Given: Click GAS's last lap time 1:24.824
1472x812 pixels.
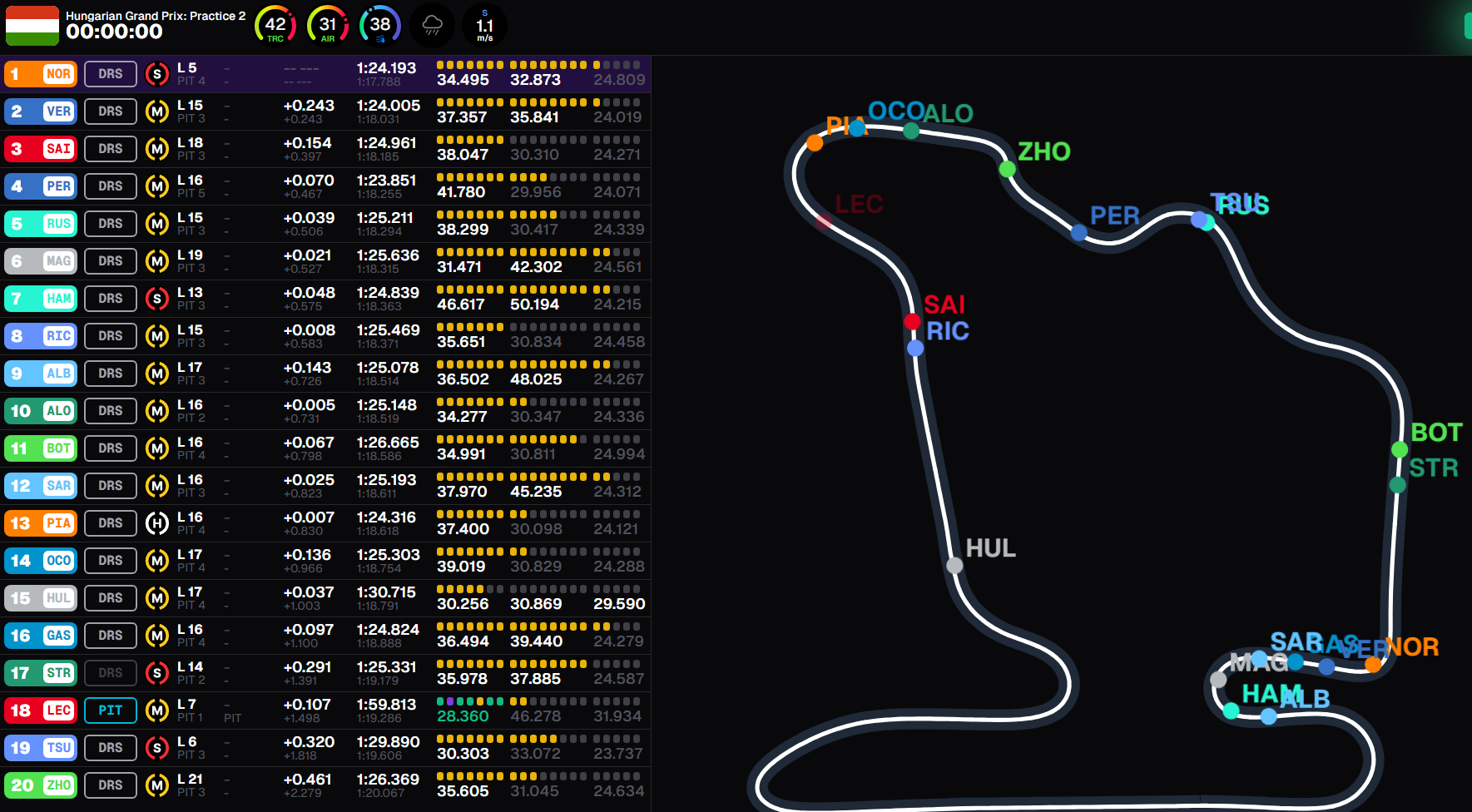Looking at the screenshot, I should tap(388, 630).
